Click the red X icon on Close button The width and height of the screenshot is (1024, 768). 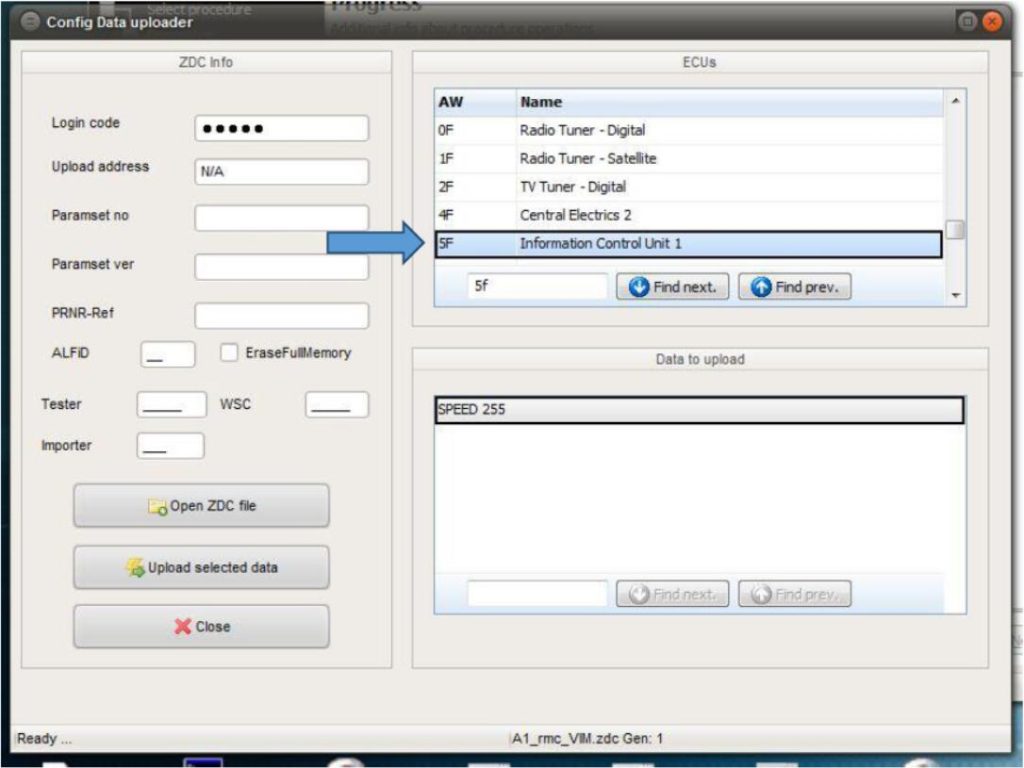point(181,626)
